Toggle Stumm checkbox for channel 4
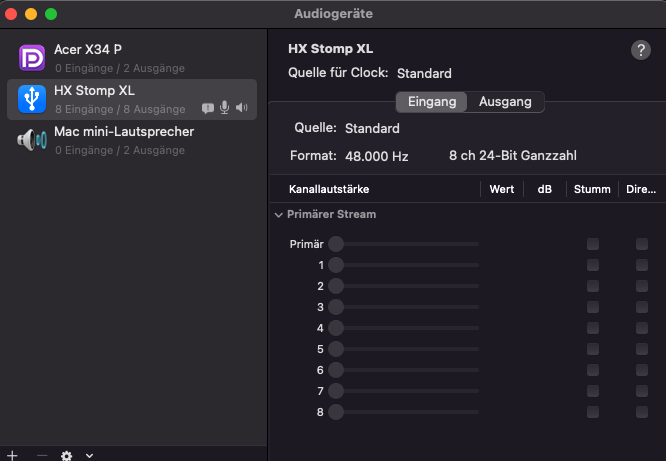The image size is (666, 461). 593,328
